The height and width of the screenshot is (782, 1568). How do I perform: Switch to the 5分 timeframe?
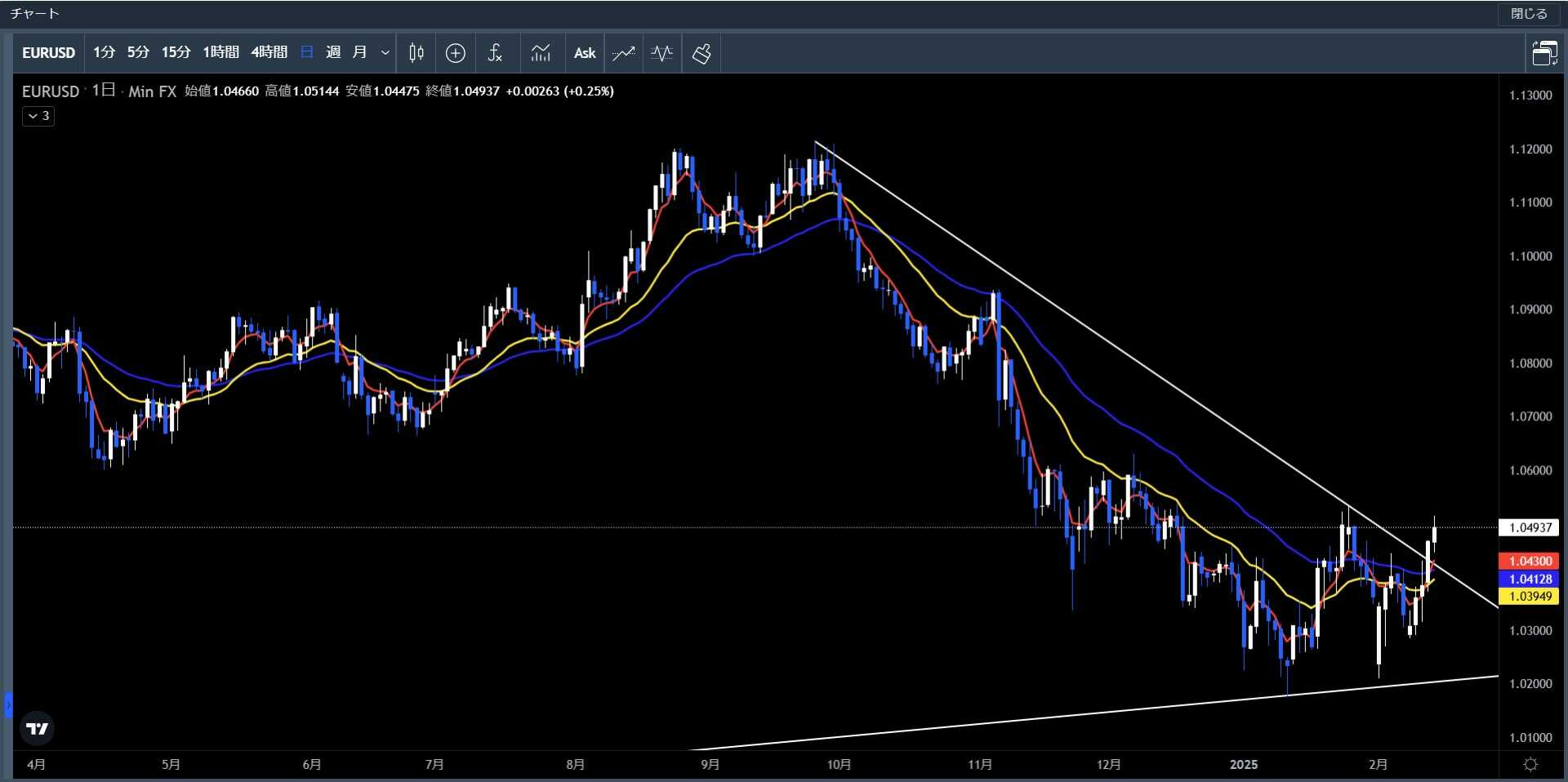138,52
